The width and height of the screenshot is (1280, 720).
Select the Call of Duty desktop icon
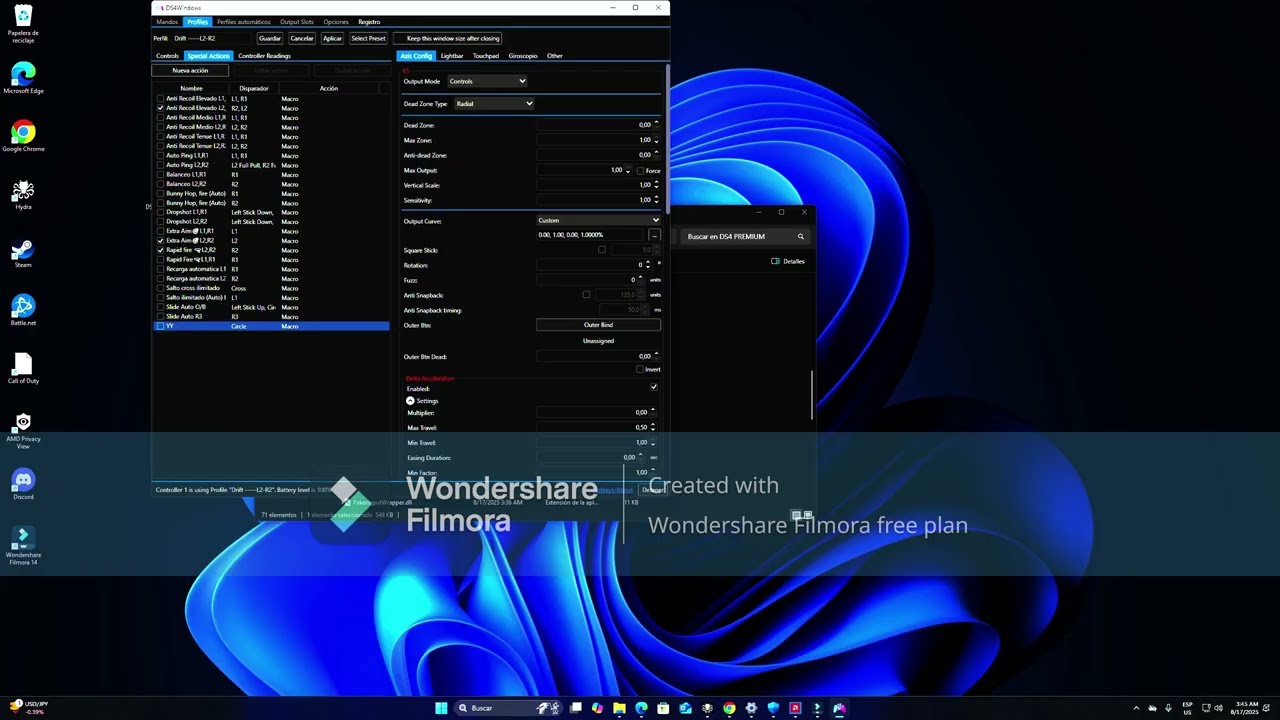(23, 369)
